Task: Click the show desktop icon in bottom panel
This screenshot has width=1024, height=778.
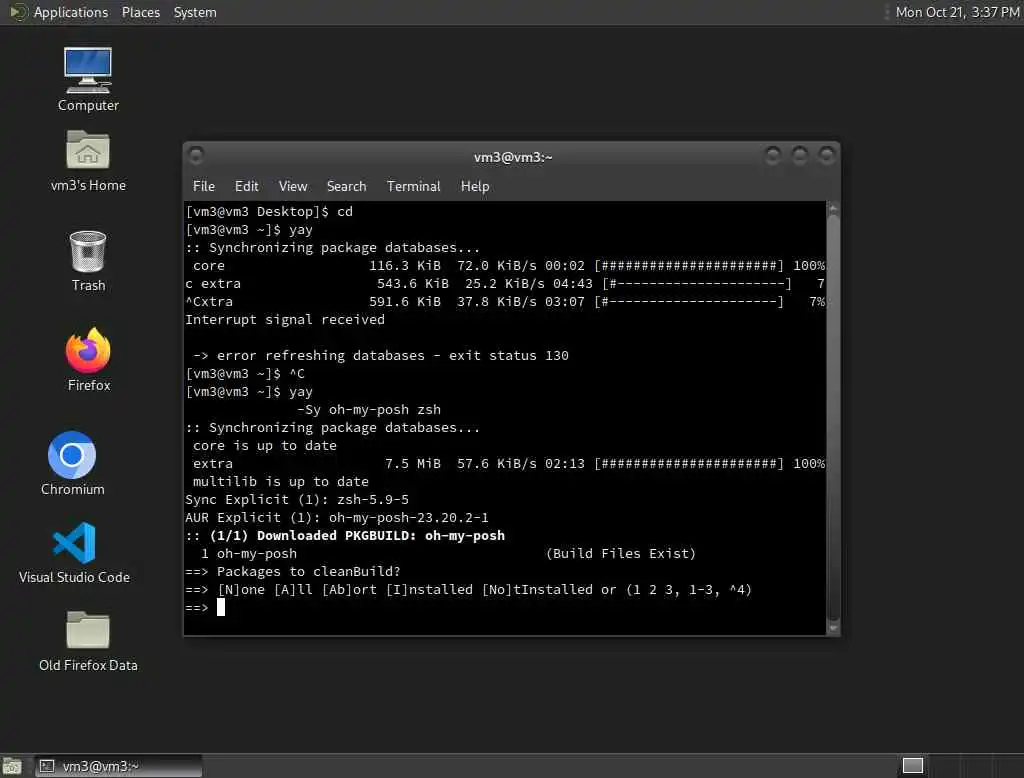Action: coord(12,766)
